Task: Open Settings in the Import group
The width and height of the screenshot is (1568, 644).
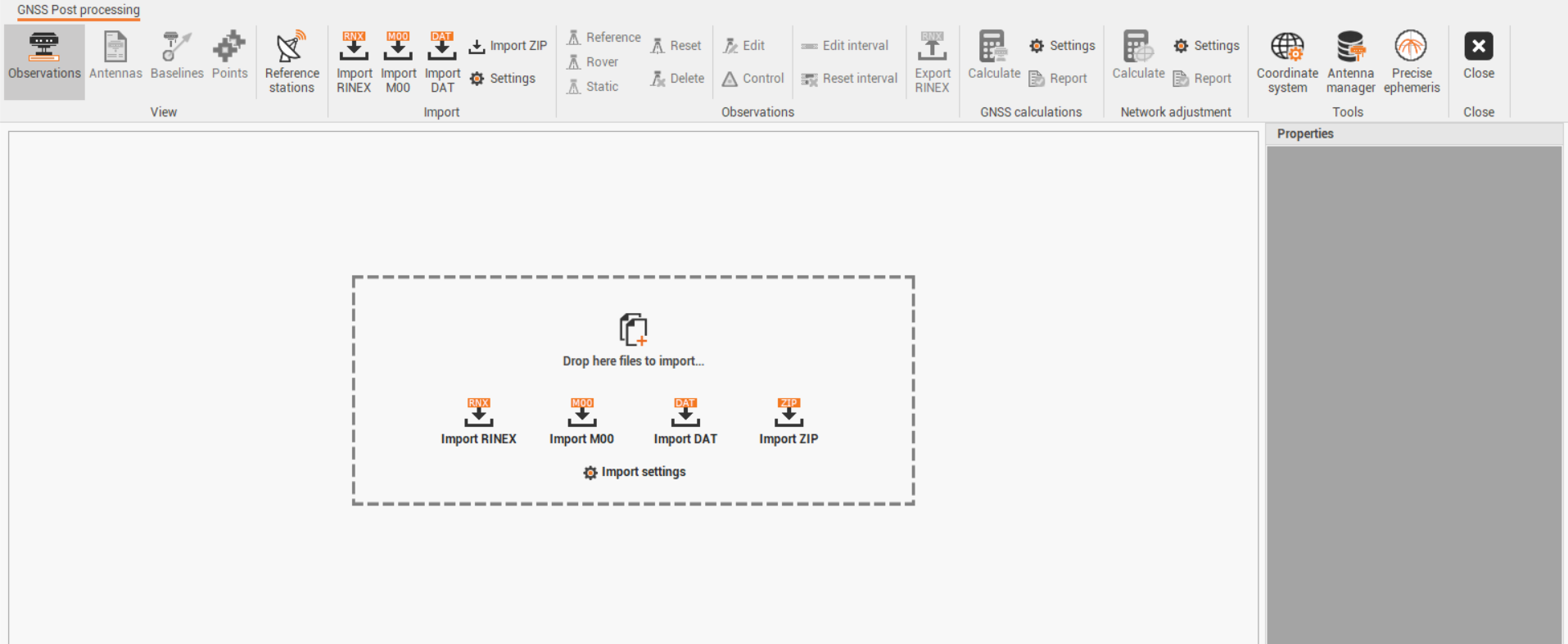Action: pyautogui.click(x=503, y=79)
